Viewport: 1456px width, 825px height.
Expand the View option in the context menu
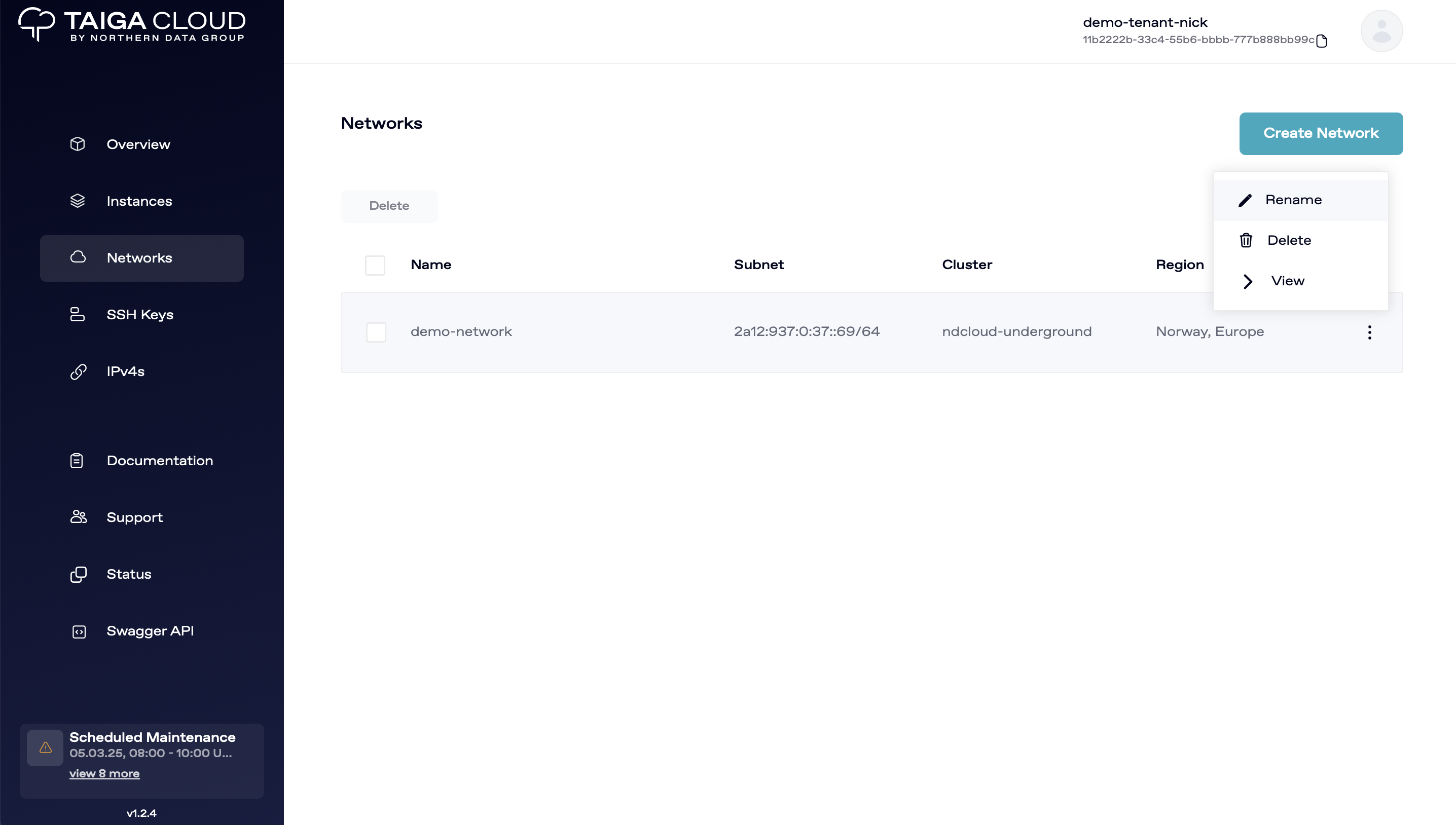(x=1288, y=281)
